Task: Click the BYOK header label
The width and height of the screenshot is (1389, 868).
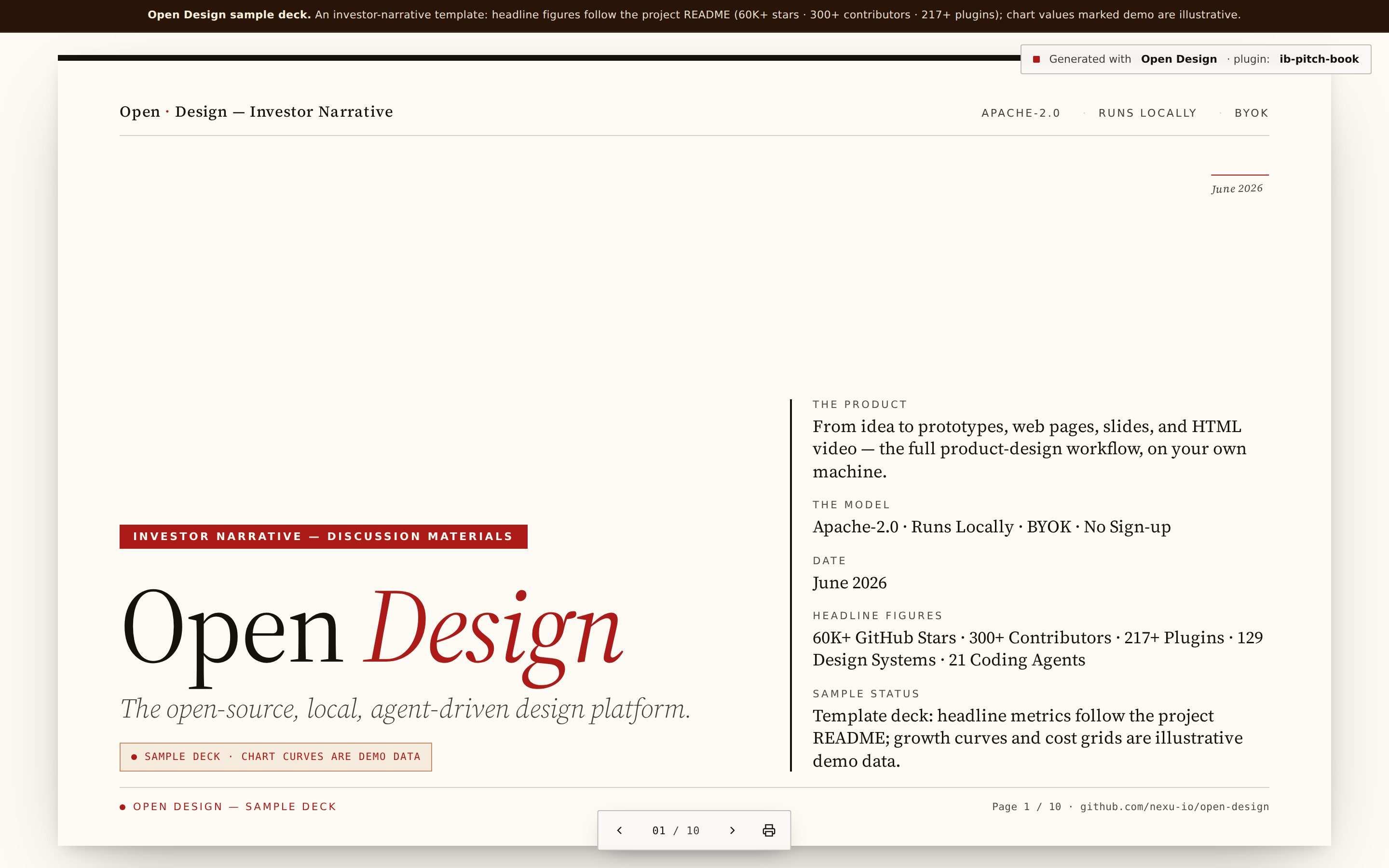Action: coord(1251,113)
